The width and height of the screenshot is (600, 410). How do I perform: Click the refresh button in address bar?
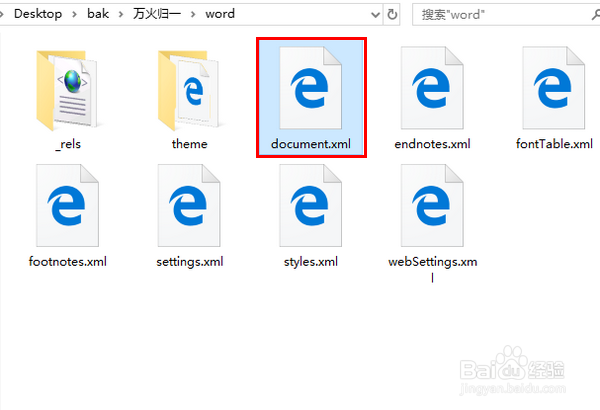(x=392, y=15)
